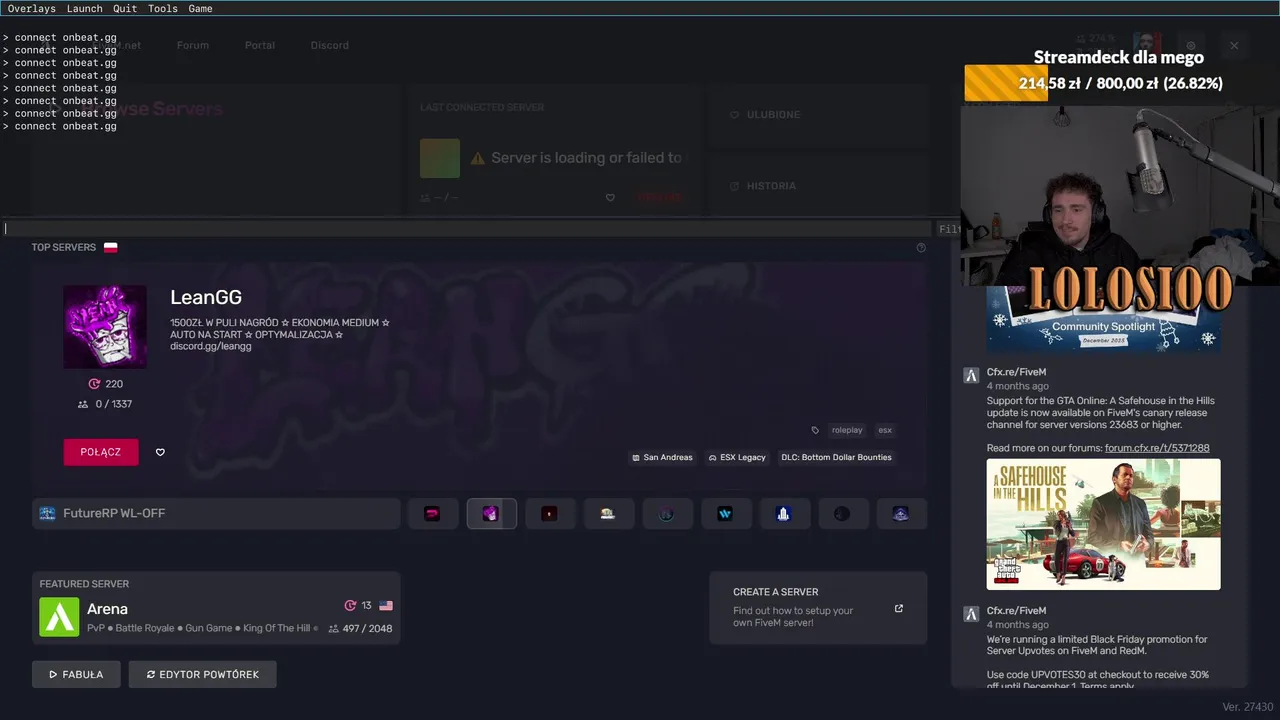Select the purple hexagon server icon

[x=901, y=513]
